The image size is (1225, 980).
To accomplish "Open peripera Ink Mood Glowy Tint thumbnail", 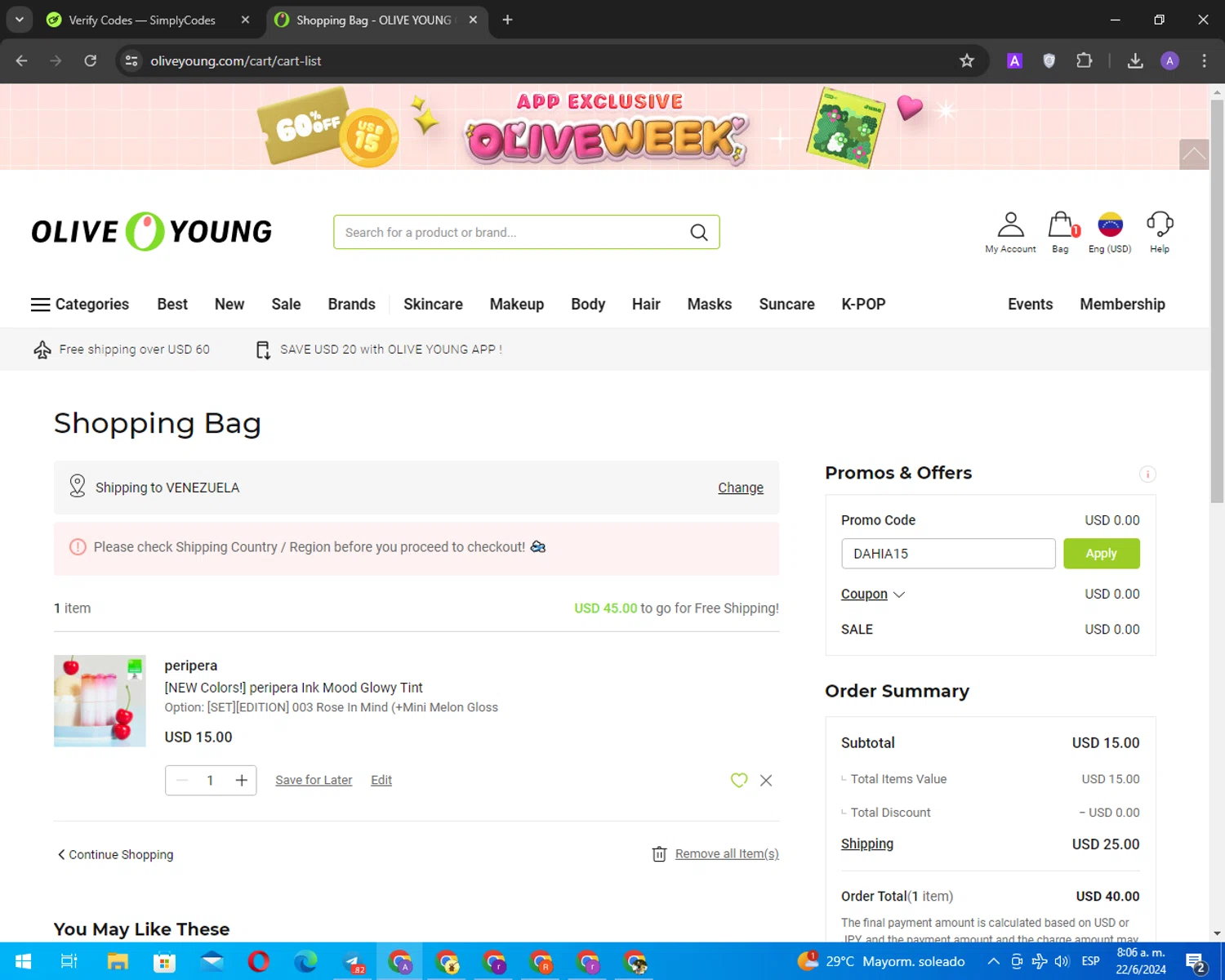I will [x=100, y=701].
